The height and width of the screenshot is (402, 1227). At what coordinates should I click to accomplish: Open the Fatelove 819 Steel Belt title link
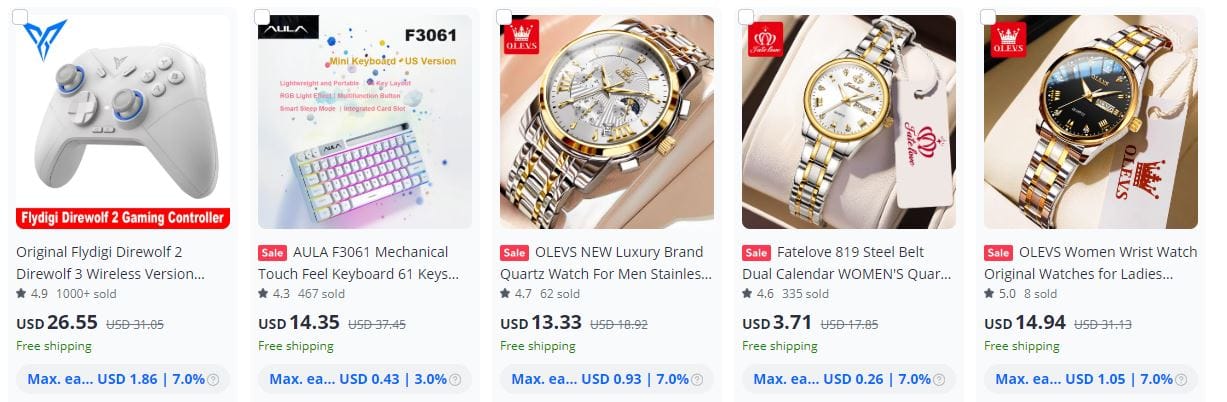pos(846,263)
